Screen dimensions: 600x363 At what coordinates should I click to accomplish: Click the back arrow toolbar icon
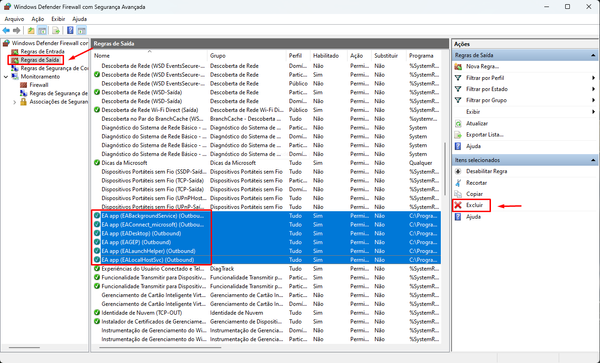[x=6, y=30]
